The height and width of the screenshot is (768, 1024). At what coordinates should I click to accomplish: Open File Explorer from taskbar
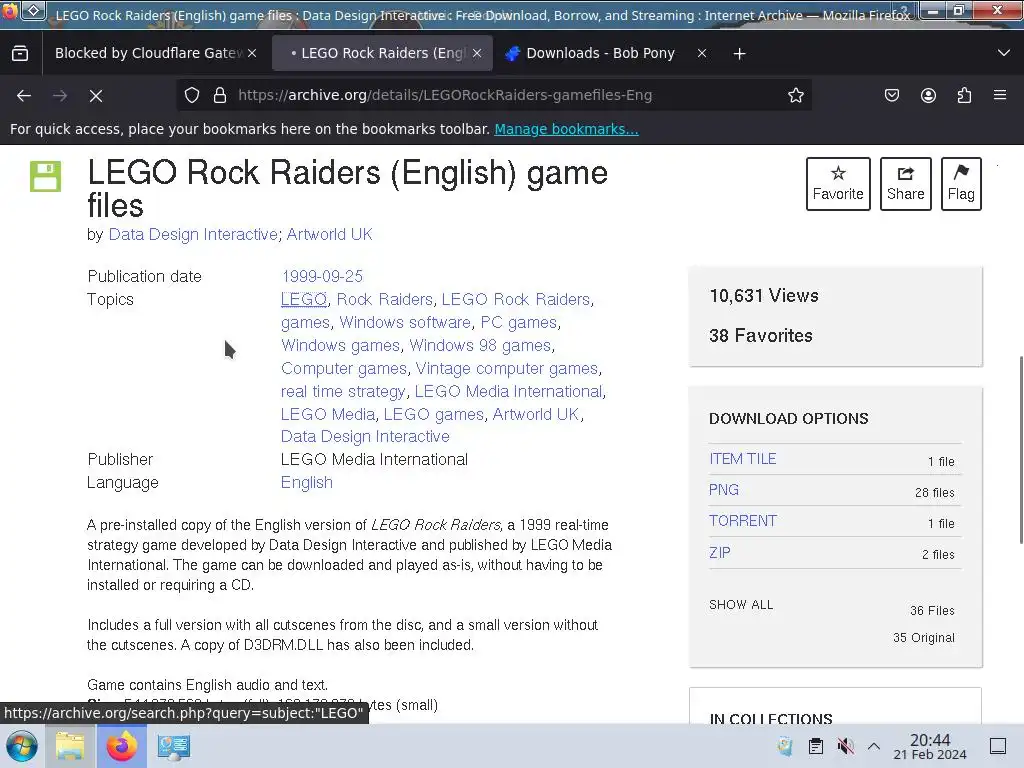(69, 746)
